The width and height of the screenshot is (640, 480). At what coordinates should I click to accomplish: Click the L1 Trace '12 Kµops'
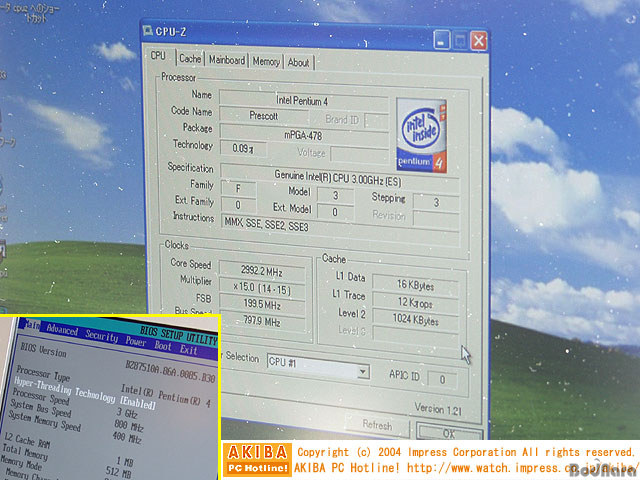pos(416,302)
